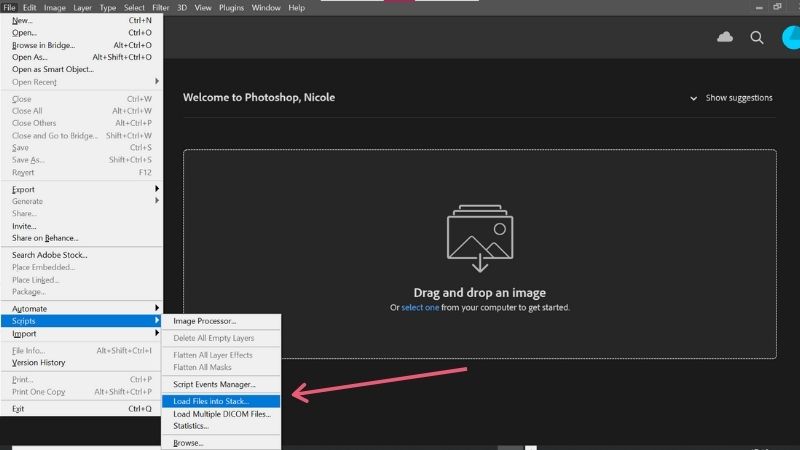The image size is (800, 450).
Task: Open the cloud documents icon
Action: click(724, 37)
